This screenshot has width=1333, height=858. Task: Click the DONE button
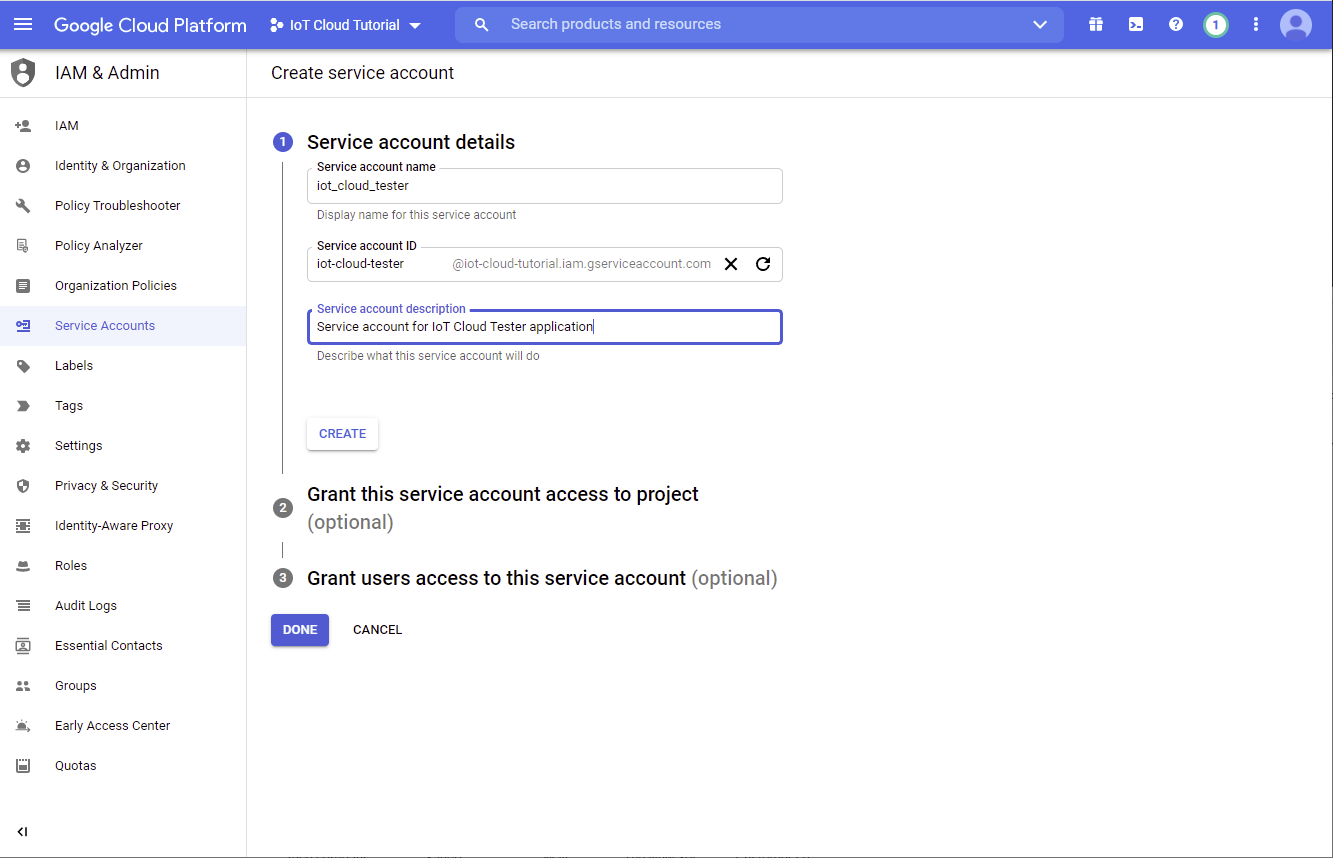coord(300,630)
